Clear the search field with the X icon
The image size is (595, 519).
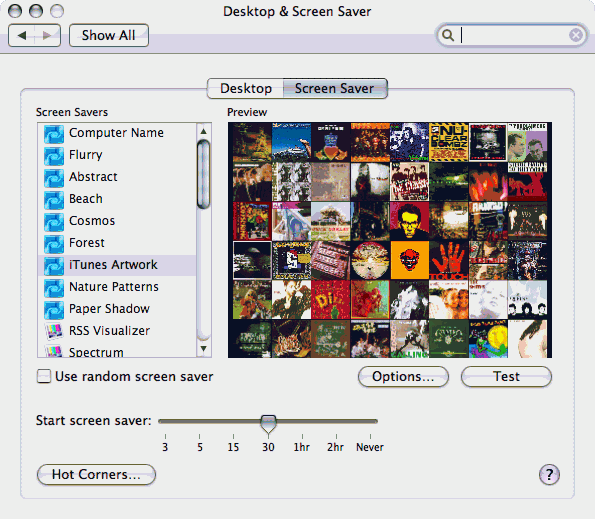[576, 35]
